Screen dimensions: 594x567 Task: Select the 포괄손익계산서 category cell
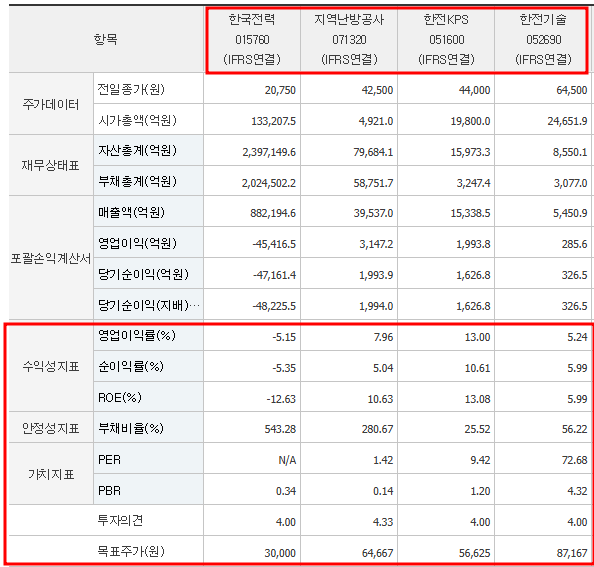click(51, 258)
